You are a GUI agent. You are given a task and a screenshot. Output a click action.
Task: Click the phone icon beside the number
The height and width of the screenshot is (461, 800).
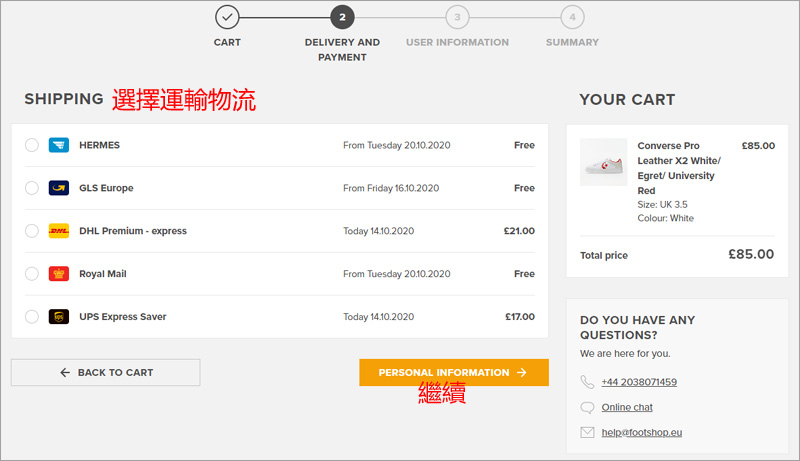587,382
